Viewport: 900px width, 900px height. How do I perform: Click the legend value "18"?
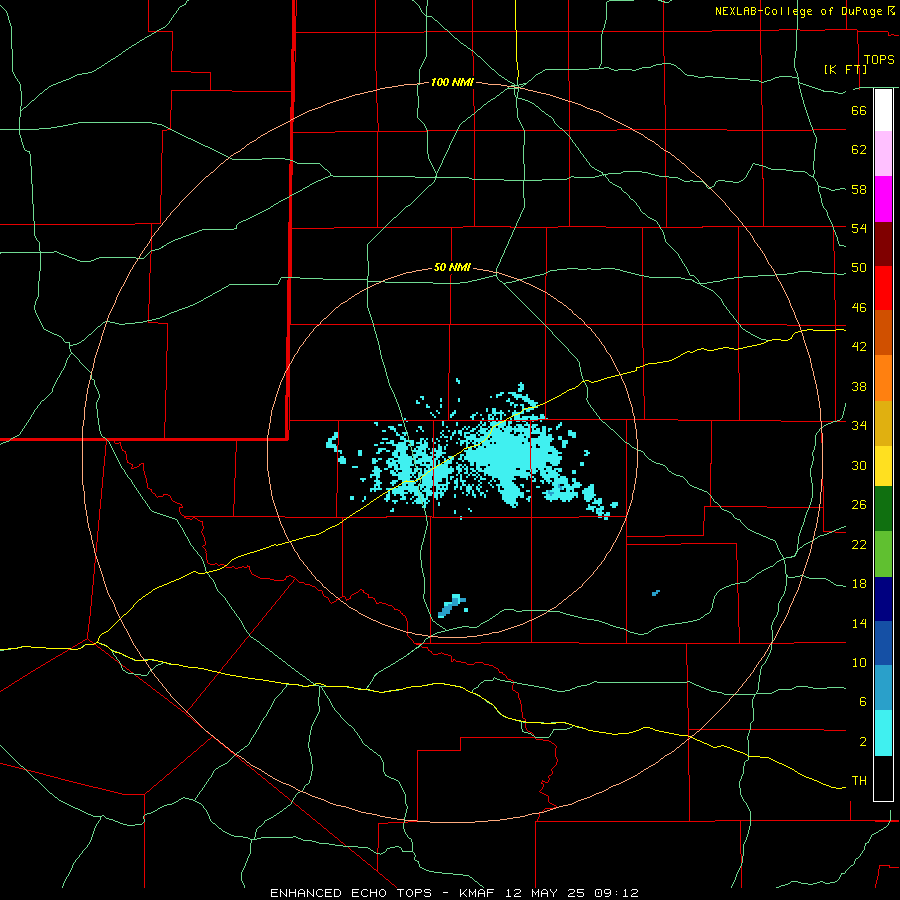point(859,584)
